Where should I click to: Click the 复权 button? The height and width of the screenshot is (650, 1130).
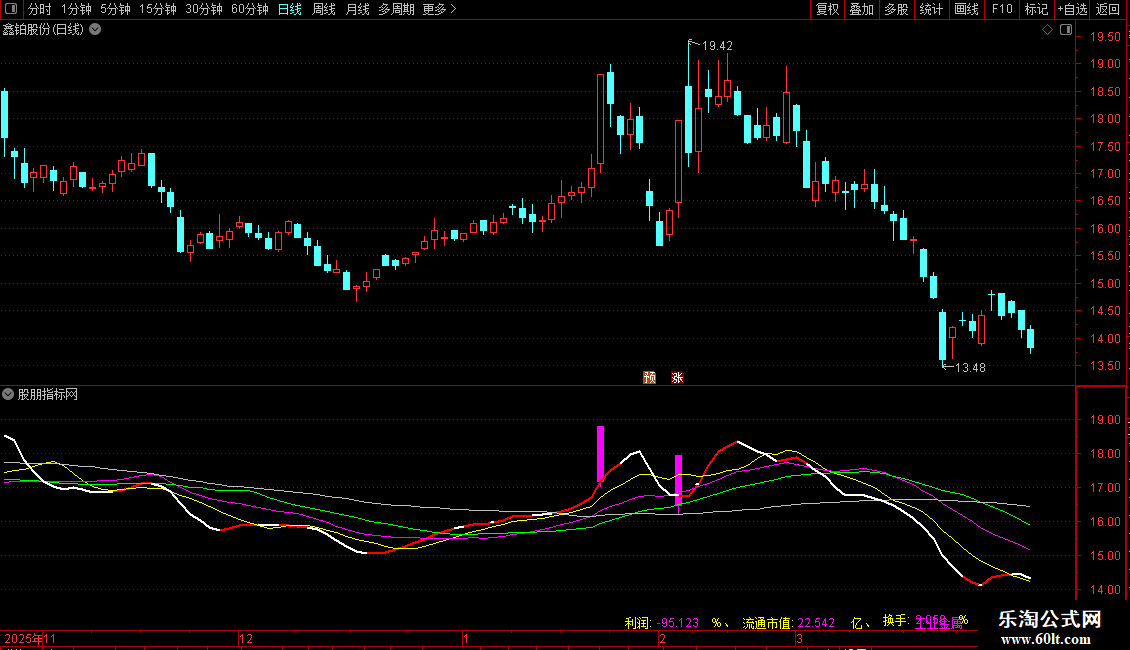827,9
